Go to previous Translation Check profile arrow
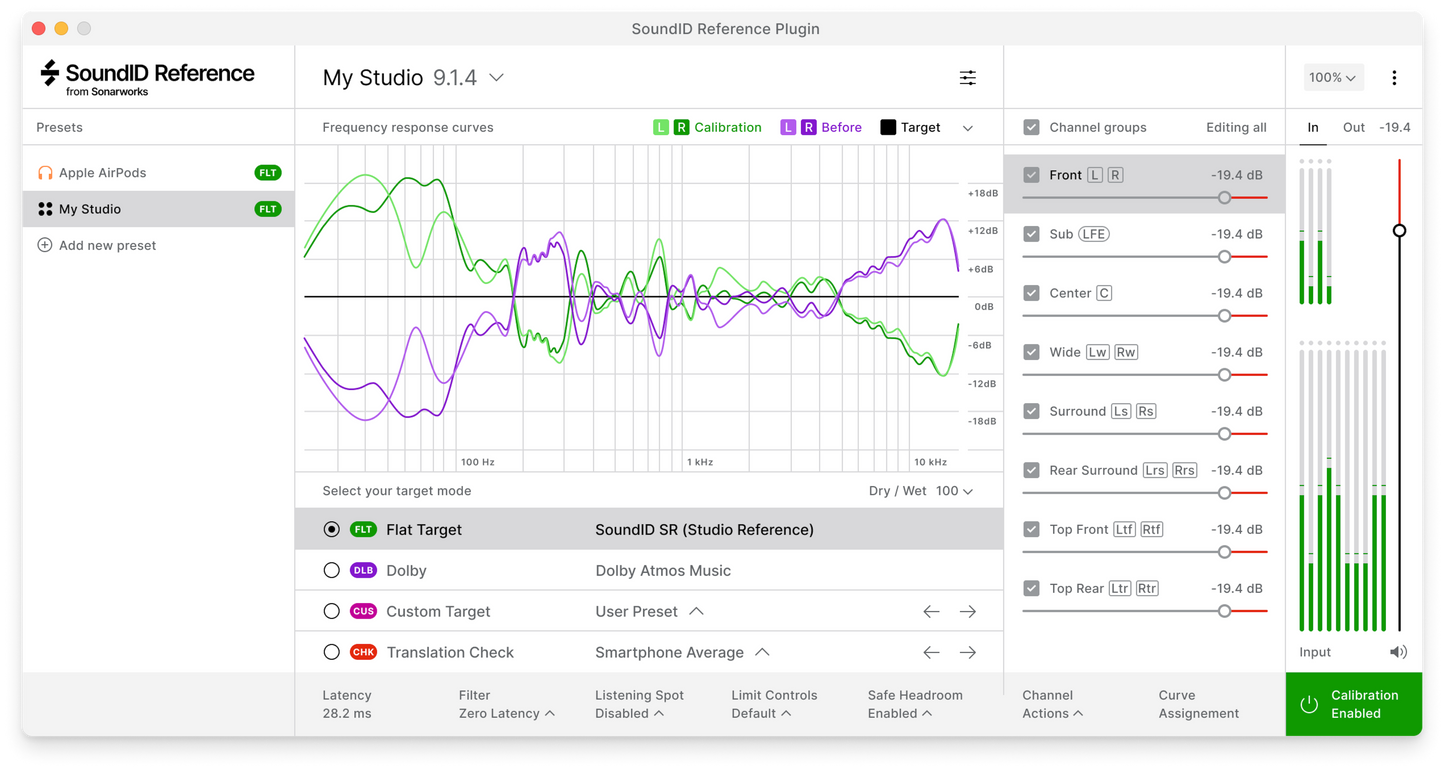 pos(931,652)
